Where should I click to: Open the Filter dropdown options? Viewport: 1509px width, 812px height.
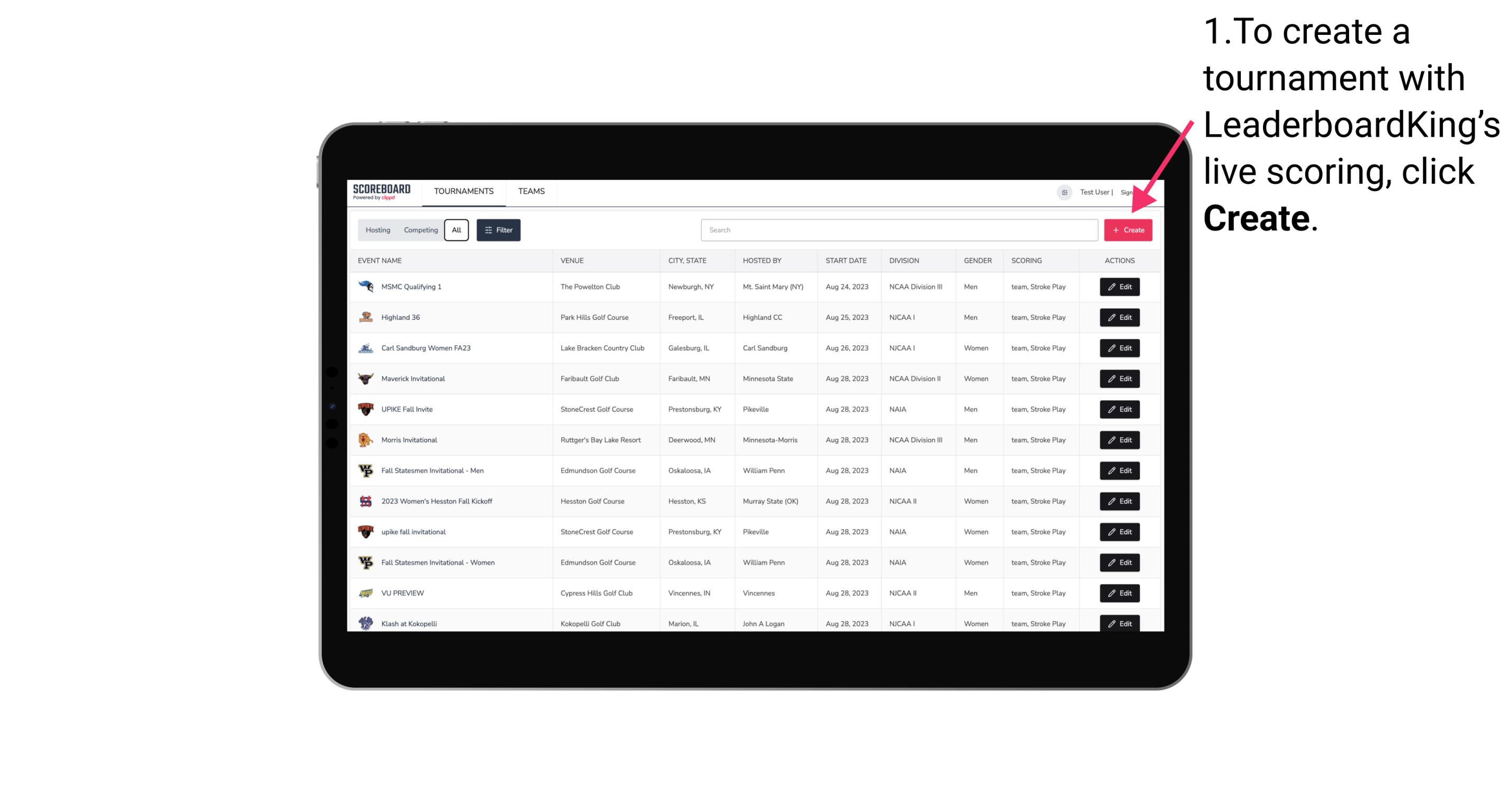[498, 230]
